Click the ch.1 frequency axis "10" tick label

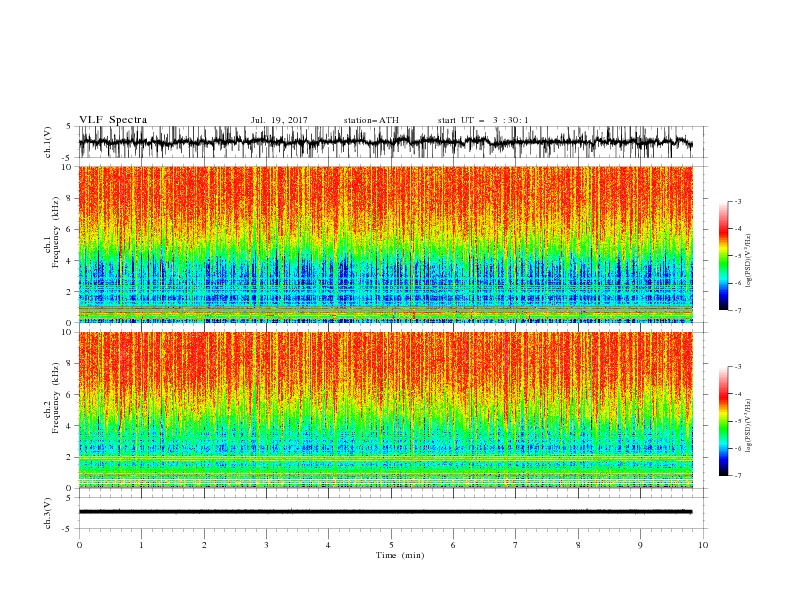pos(69,167)
